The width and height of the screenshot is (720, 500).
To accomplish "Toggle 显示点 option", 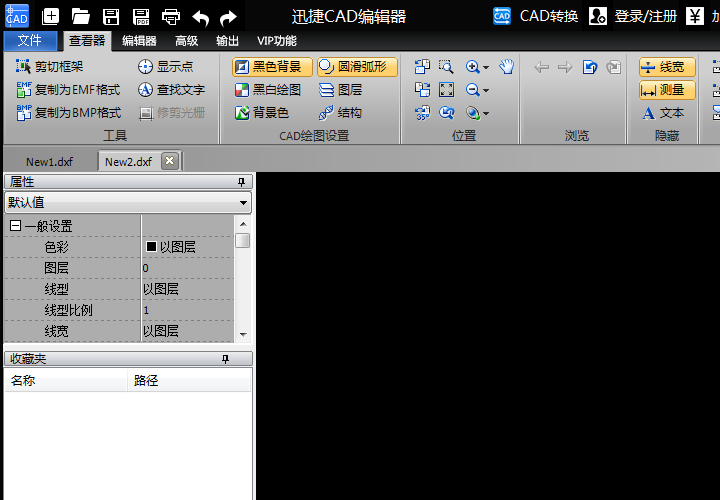I will pyautogui.click(x=166, y=67).
